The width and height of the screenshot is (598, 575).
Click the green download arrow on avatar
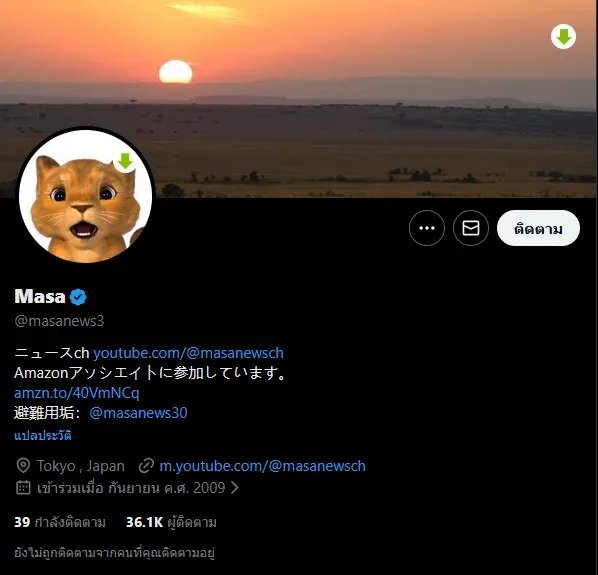tap(125, 161)
